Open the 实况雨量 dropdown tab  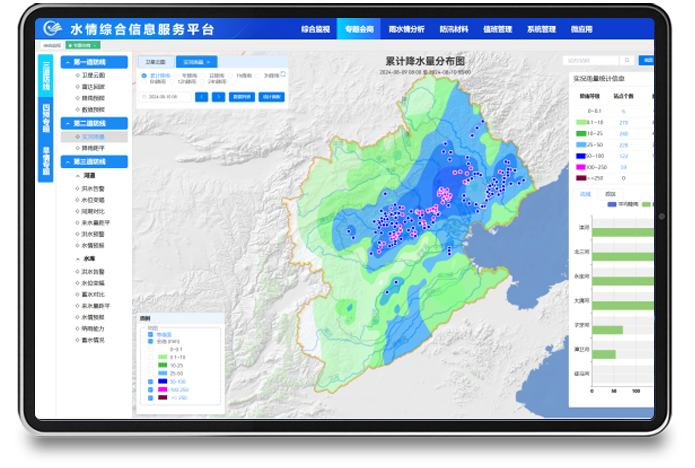196,61
